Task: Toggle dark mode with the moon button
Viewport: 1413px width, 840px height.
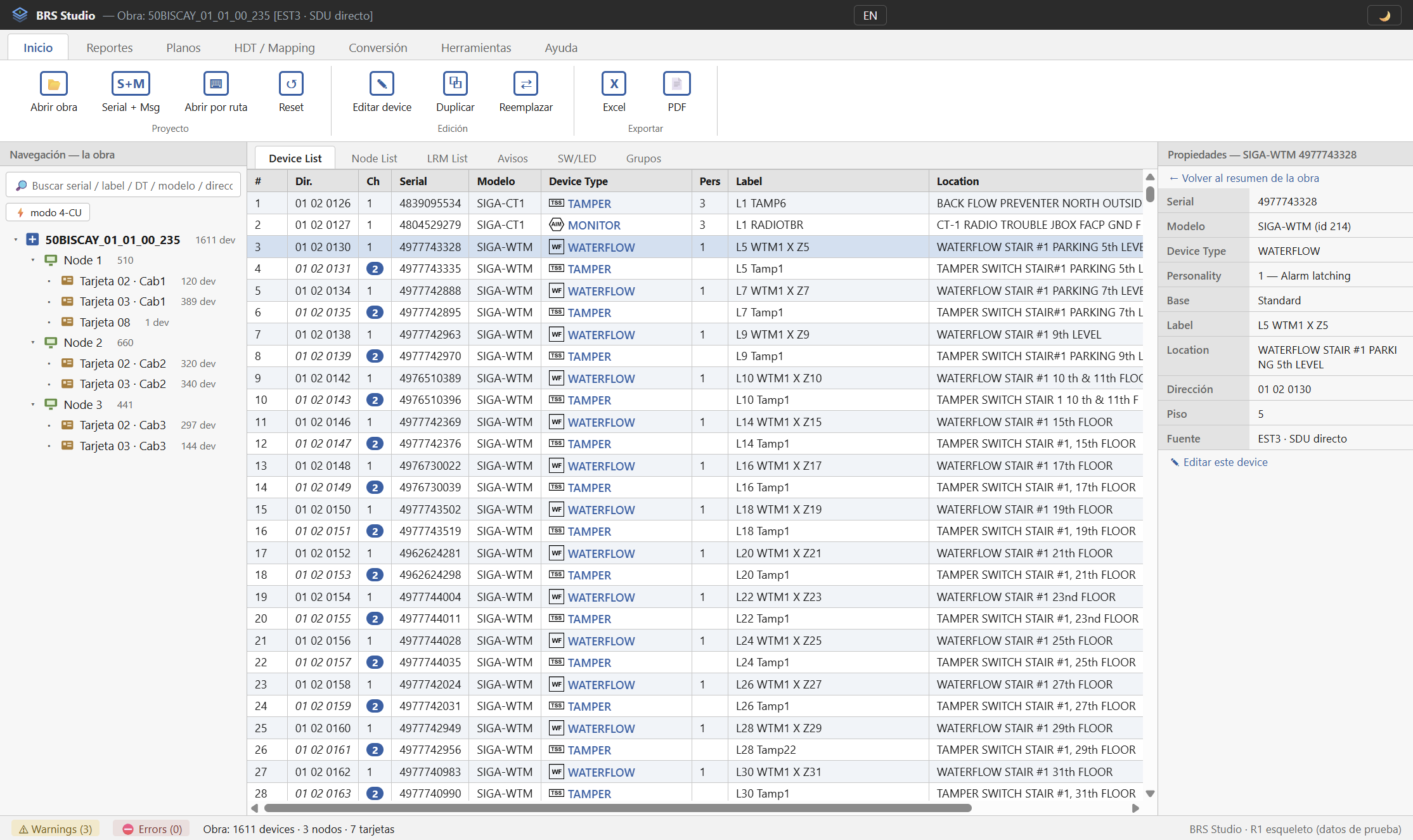Action: pyautogui.click(x=1384, y=15)
